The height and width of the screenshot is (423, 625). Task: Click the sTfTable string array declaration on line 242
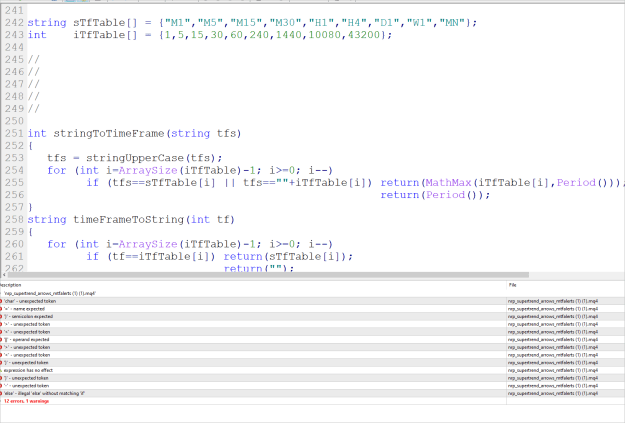(x=252, y=23)
